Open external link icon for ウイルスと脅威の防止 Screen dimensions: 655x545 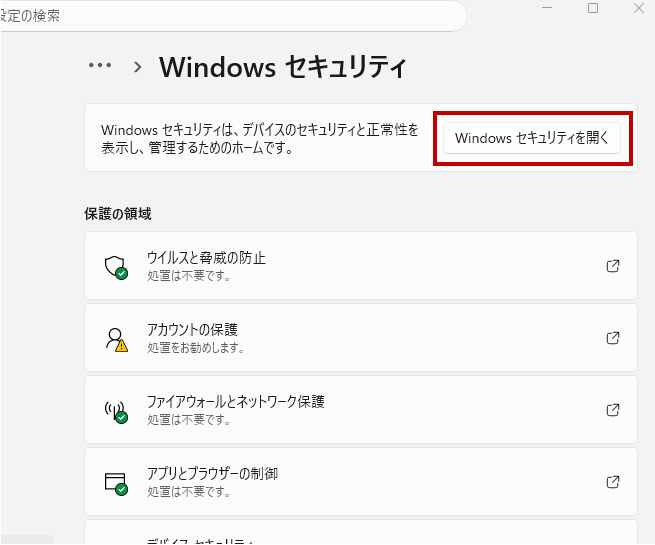point(613,266)
